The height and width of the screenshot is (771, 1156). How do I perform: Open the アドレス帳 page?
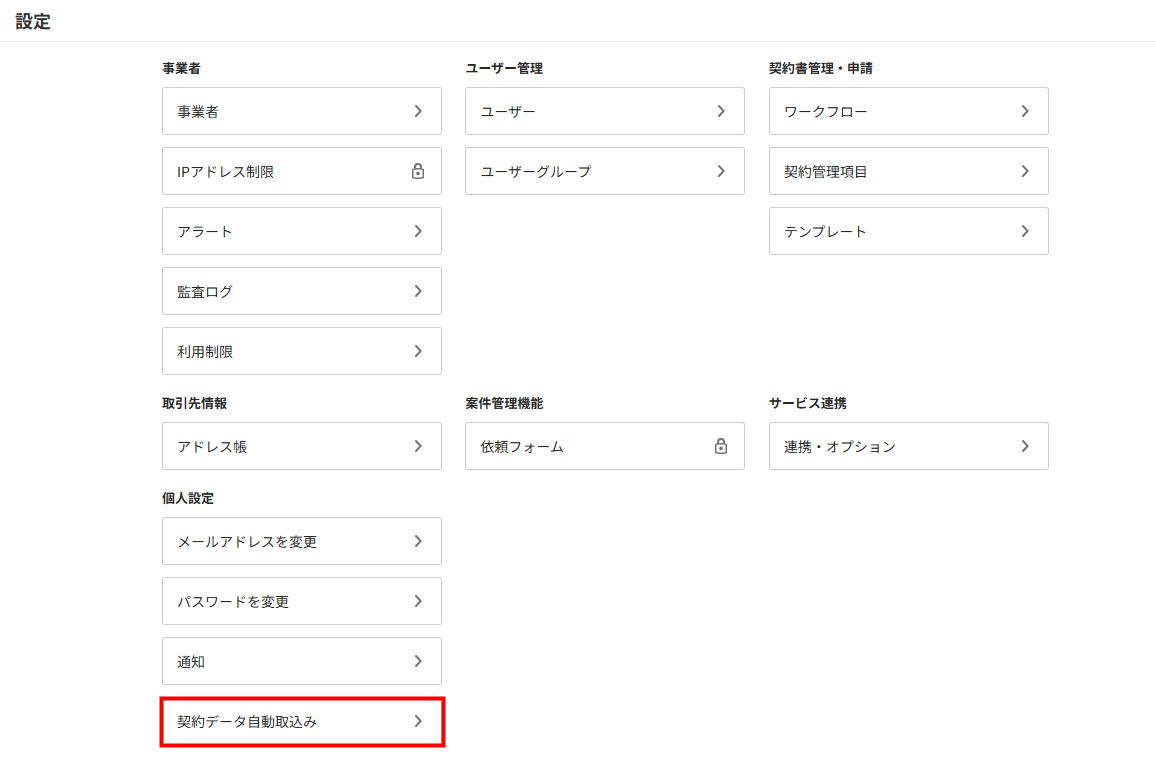(x=301, y=446)
